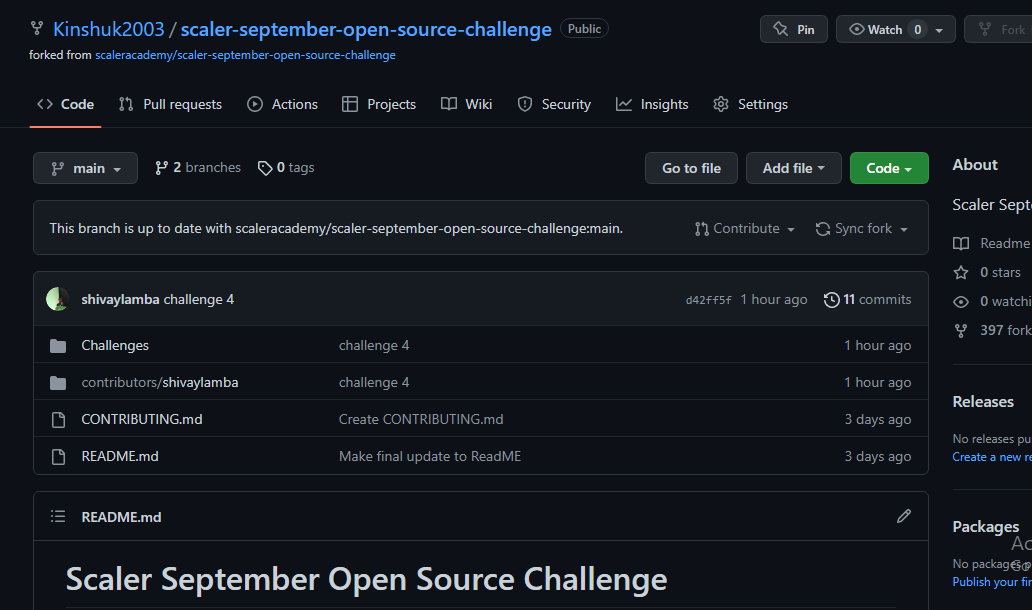Switch to the Code tab
The width and height of the screenshot is (1032, 610).
click(x=65, y=104)
